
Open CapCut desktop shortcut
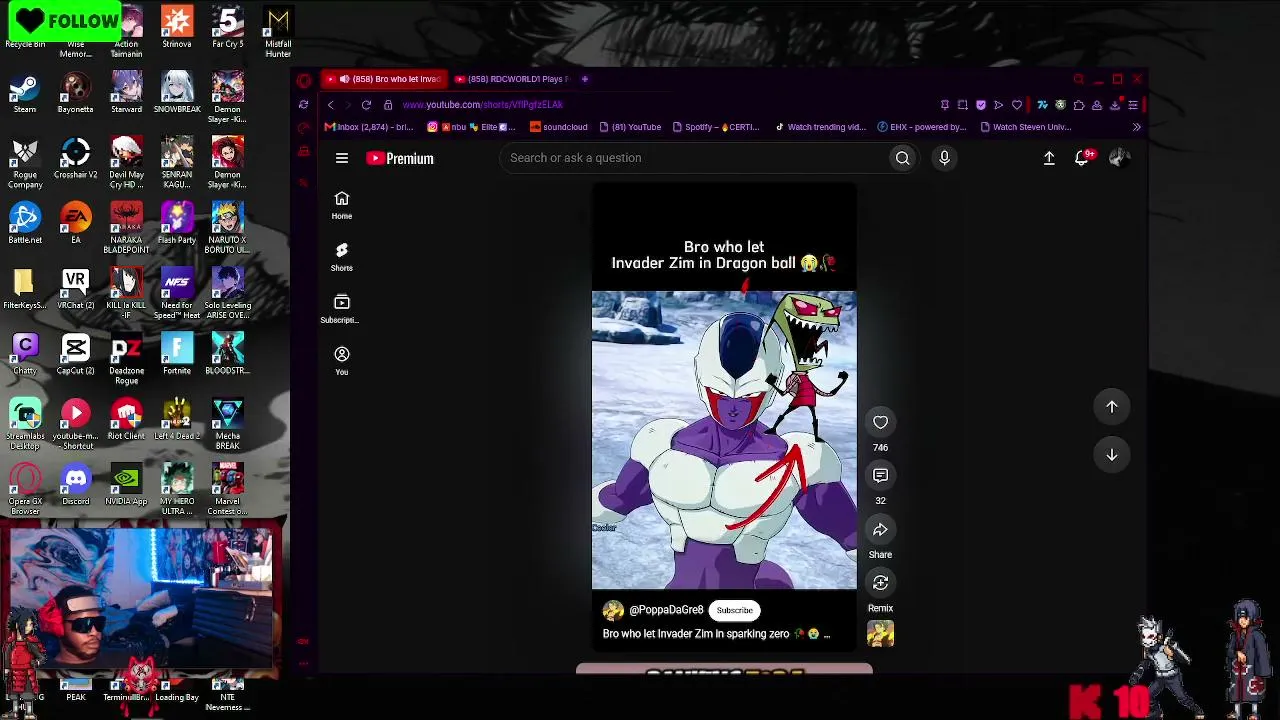(75, 355)
